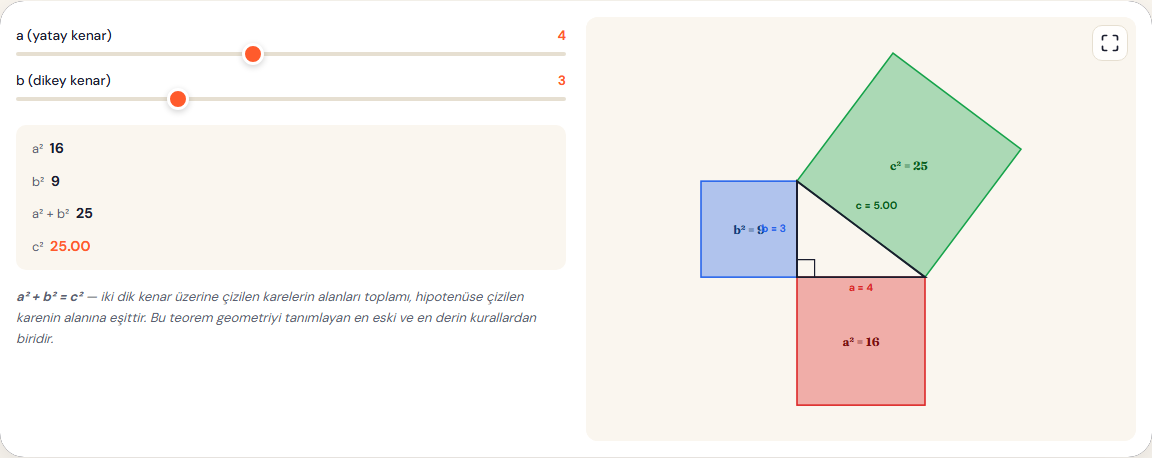Select the blue b² square
1152x458 pixels.
coord(749,229)
